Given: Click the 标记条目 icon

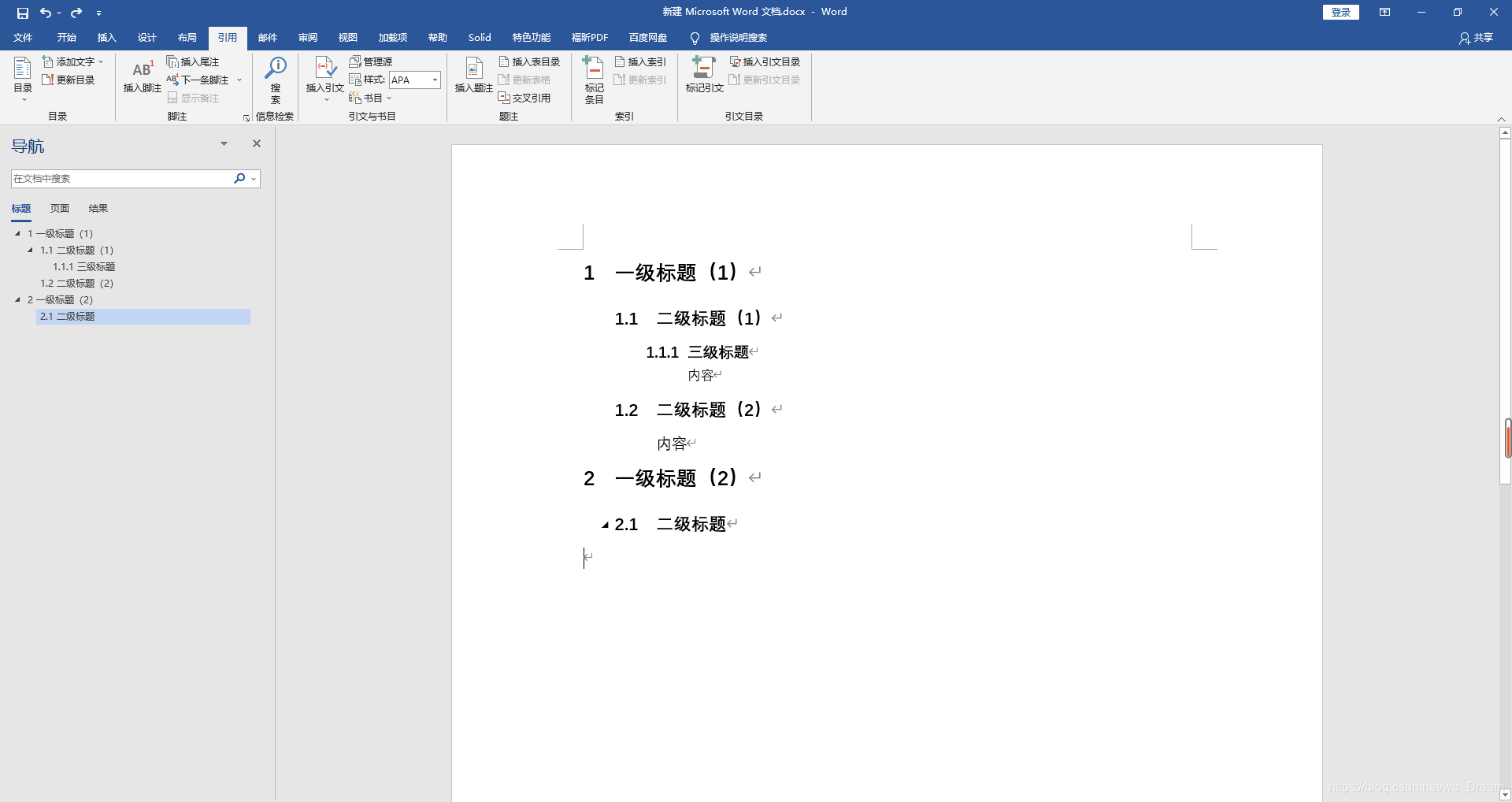Looking at the screenshot, I should 594,69.
